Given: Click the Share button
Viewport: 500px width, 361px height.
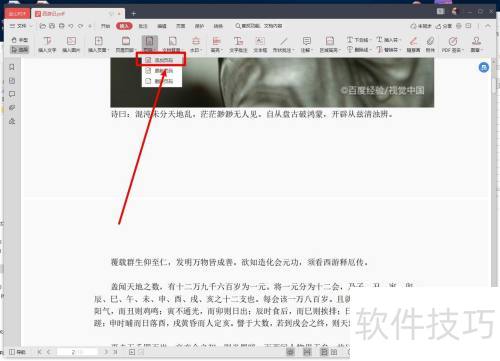Looking at the screenshot, I should (x=444, y=26).
